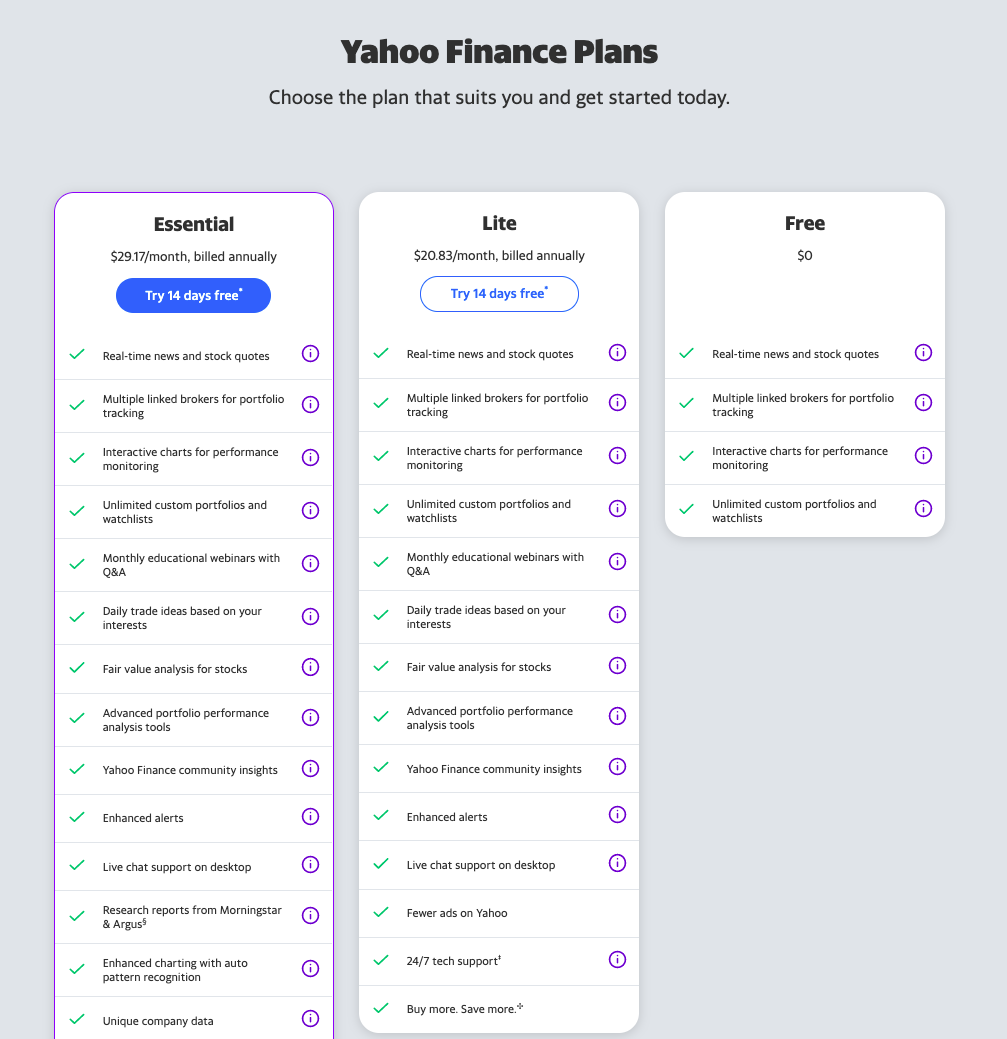Viewport: 1007px width, 1039px height.
Task: Click checkmark next to Lite's Fewer ads on Yahoo
Action: 380,912
